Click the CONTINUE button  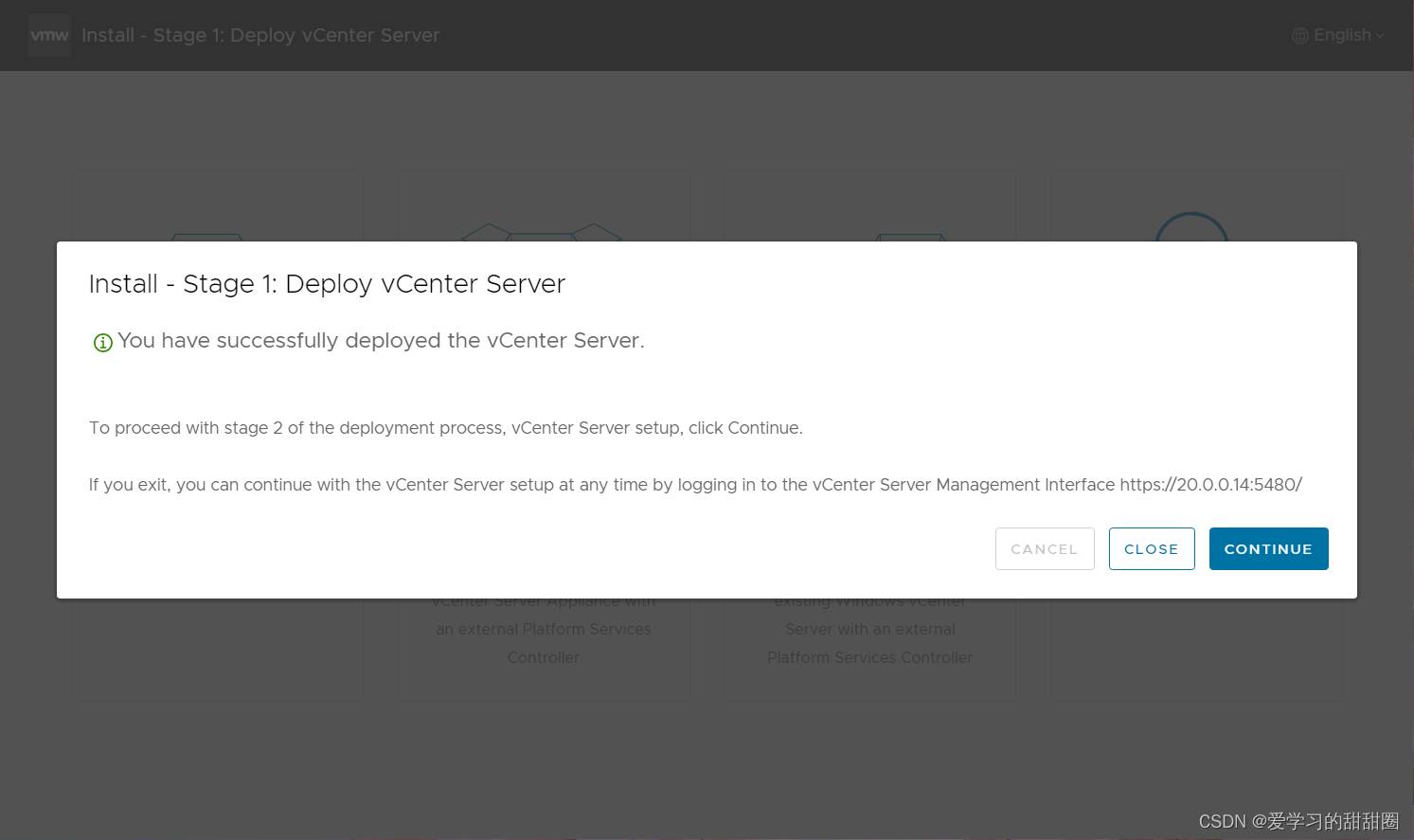[1268, 548]
